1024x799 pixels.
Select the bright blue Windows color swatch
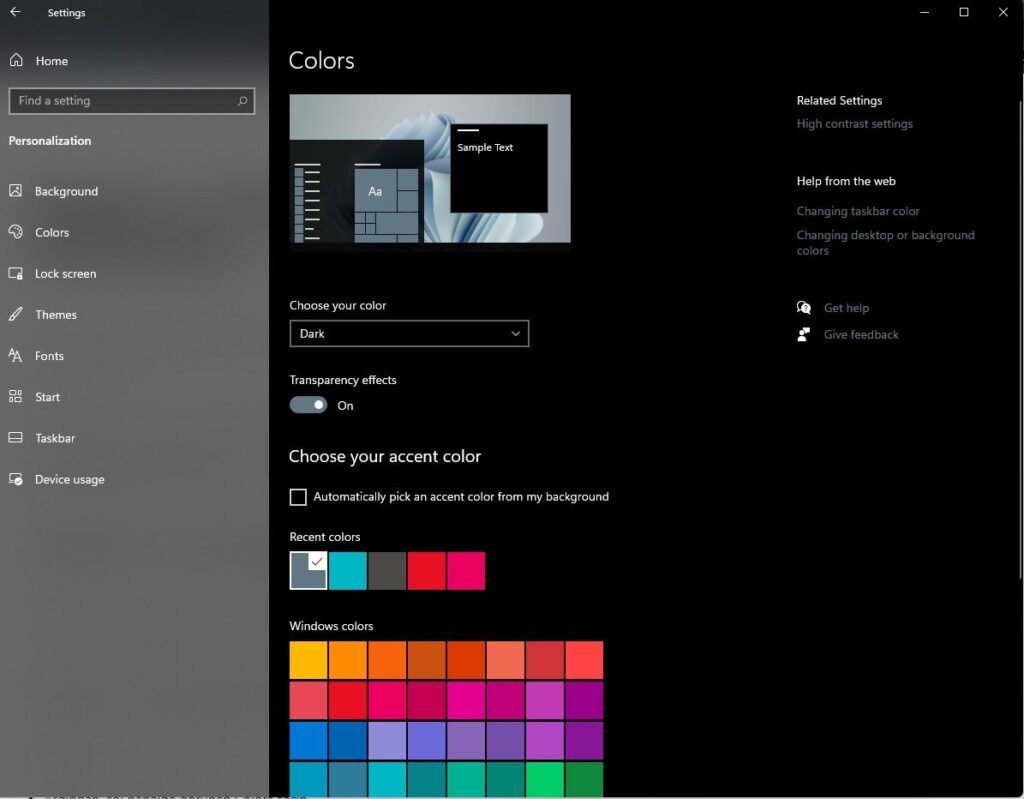point(308,740)
